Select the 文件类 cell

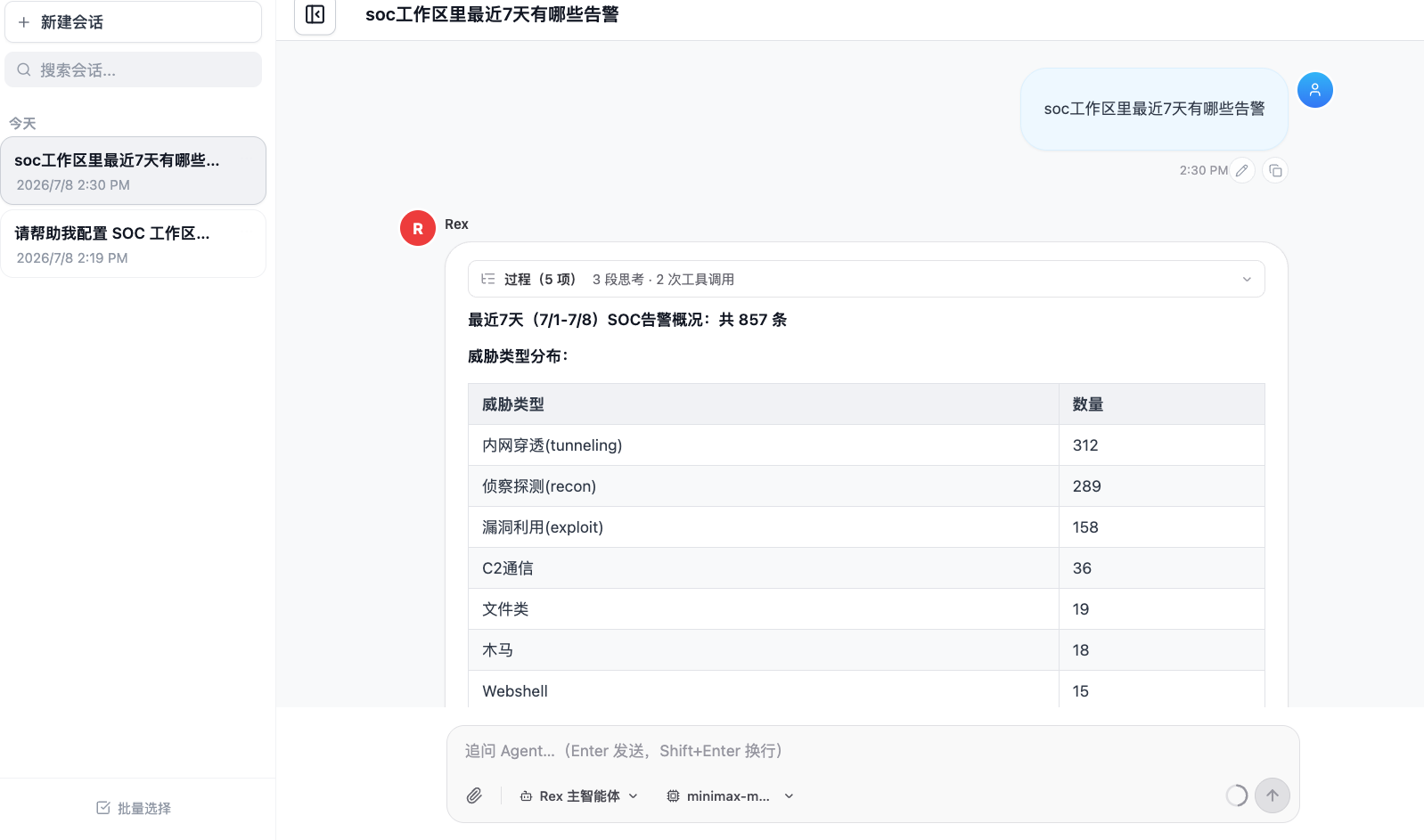click(x=763, y=609)
